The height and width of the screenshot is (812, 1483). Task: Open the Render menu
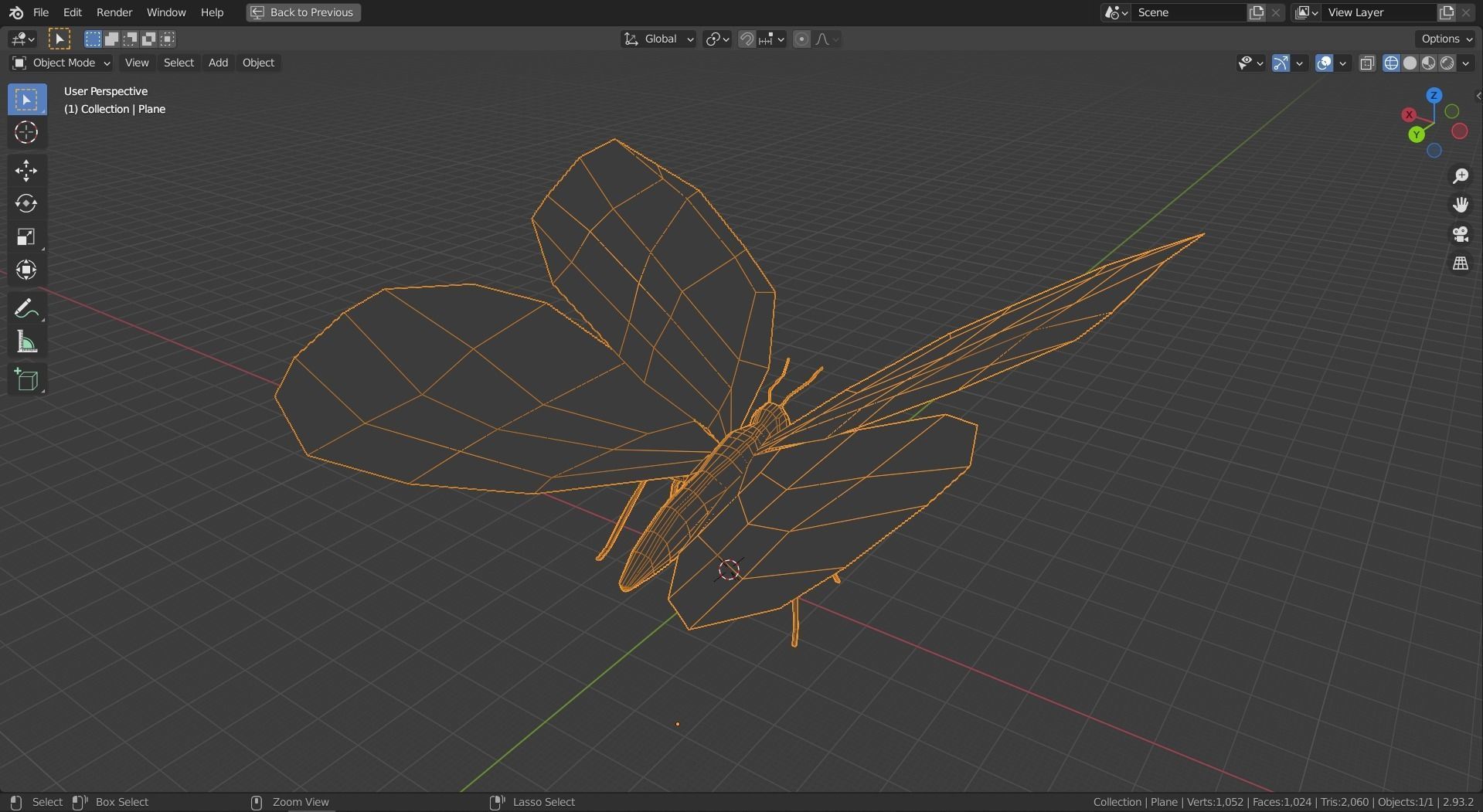[114, 12]
